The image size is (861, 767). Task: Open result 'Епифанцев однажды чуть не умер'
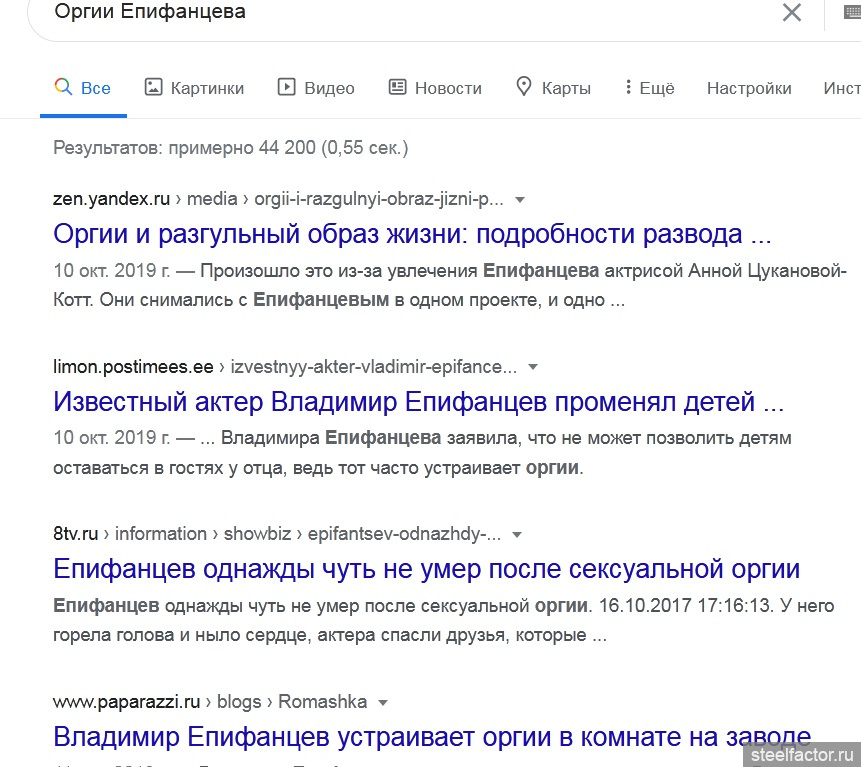(427, 569)
